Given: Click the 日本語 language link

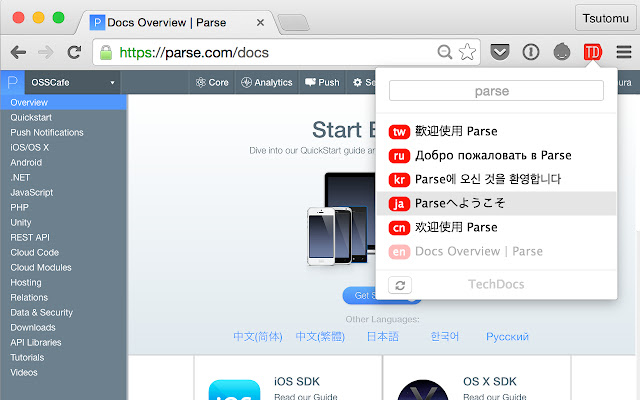Looking at the screenshot, I should 382,337.
